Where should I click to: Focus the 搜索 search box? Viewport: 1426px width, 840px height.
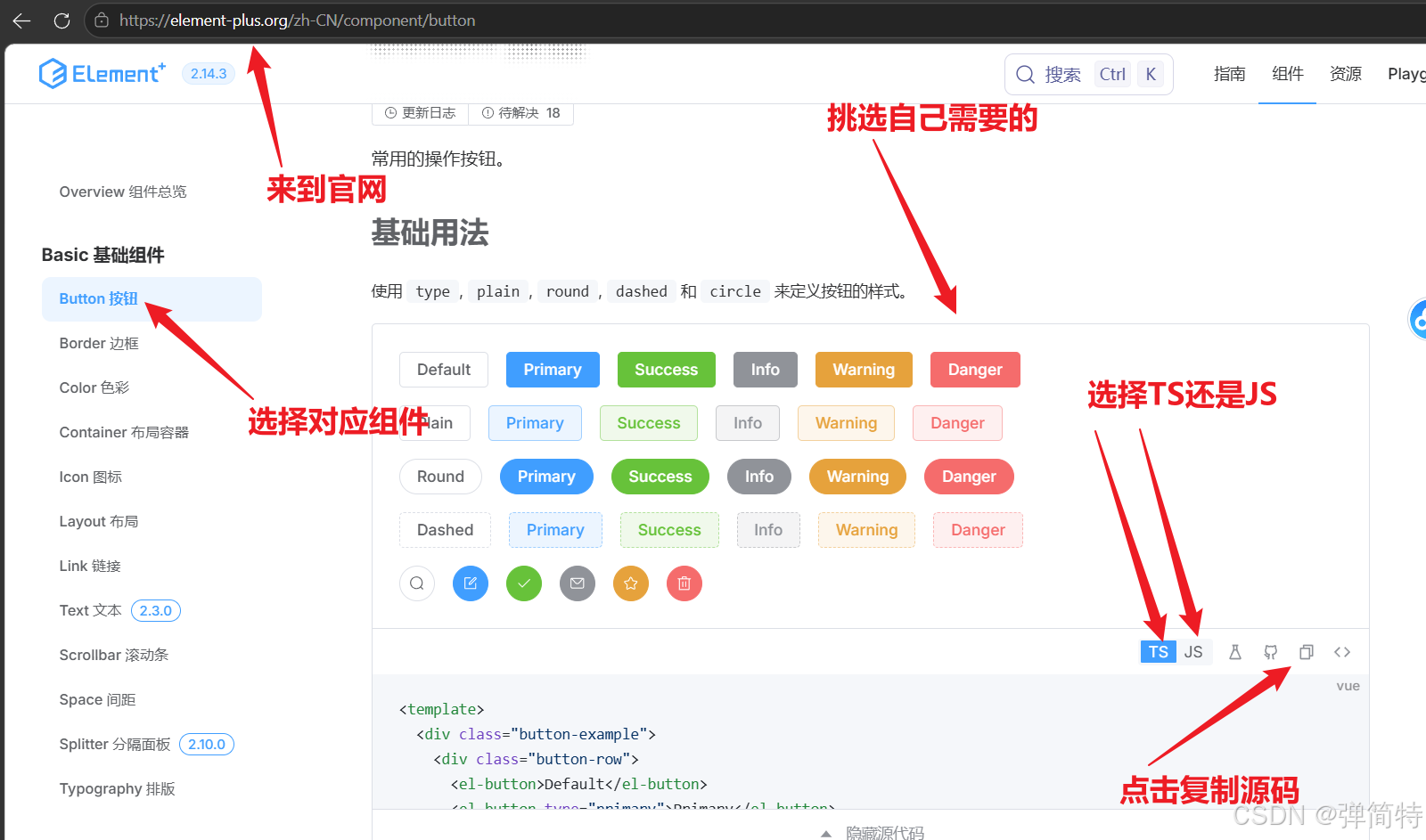coord(1088,74)
